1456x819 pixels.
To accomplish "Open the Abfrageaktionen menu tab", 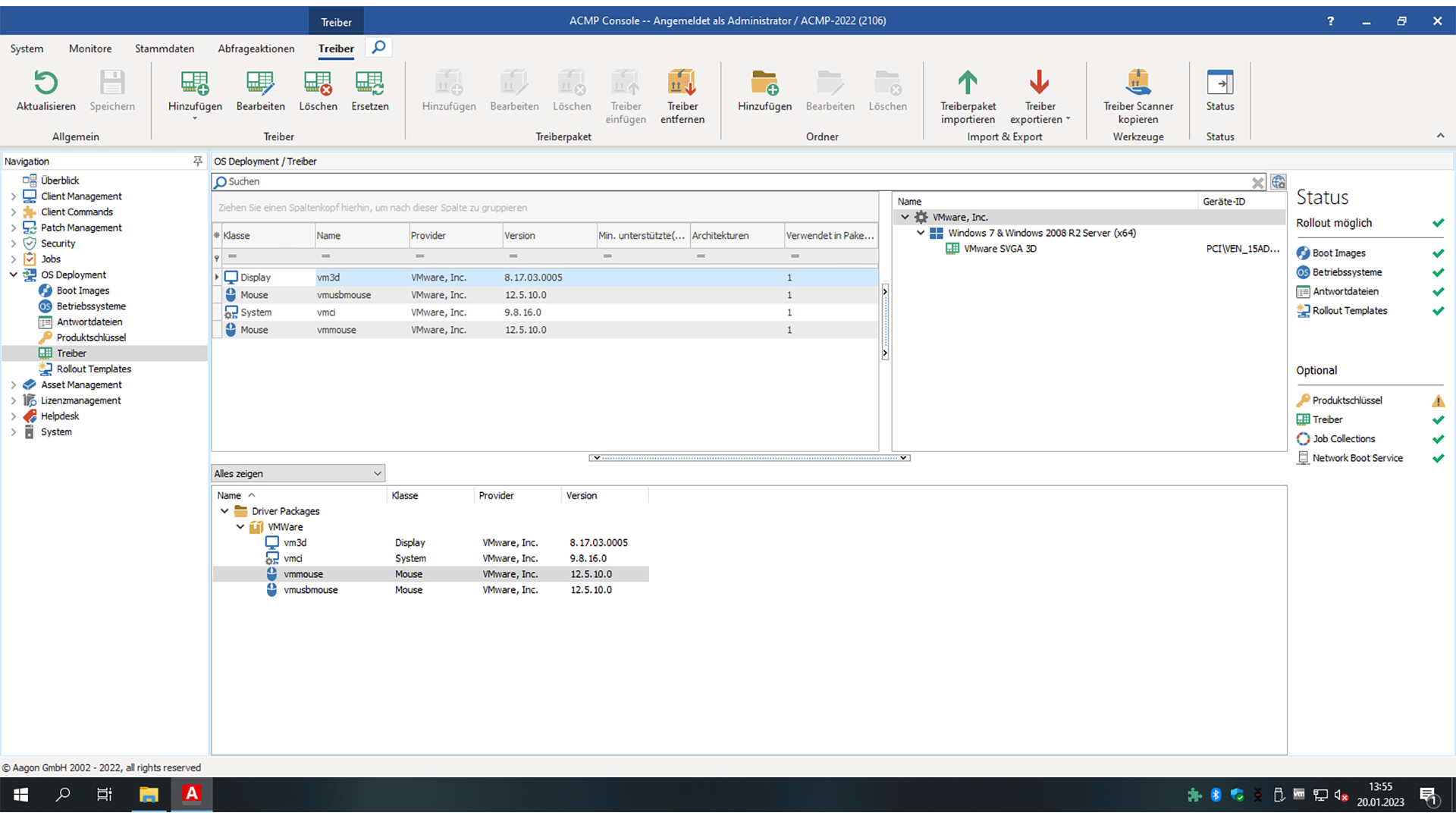I will point(256,49).
